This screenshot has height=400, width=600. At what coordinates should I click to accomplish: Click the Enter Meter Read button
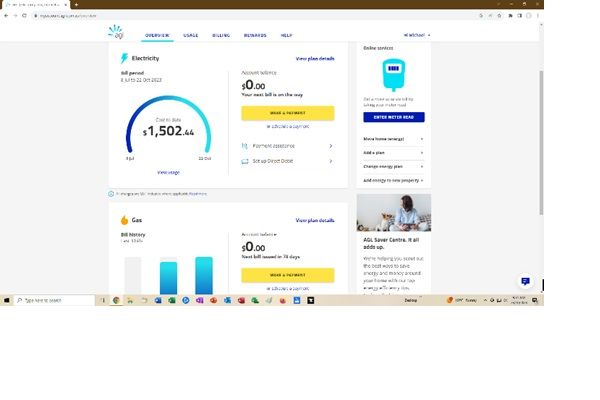tap(393, 118)
